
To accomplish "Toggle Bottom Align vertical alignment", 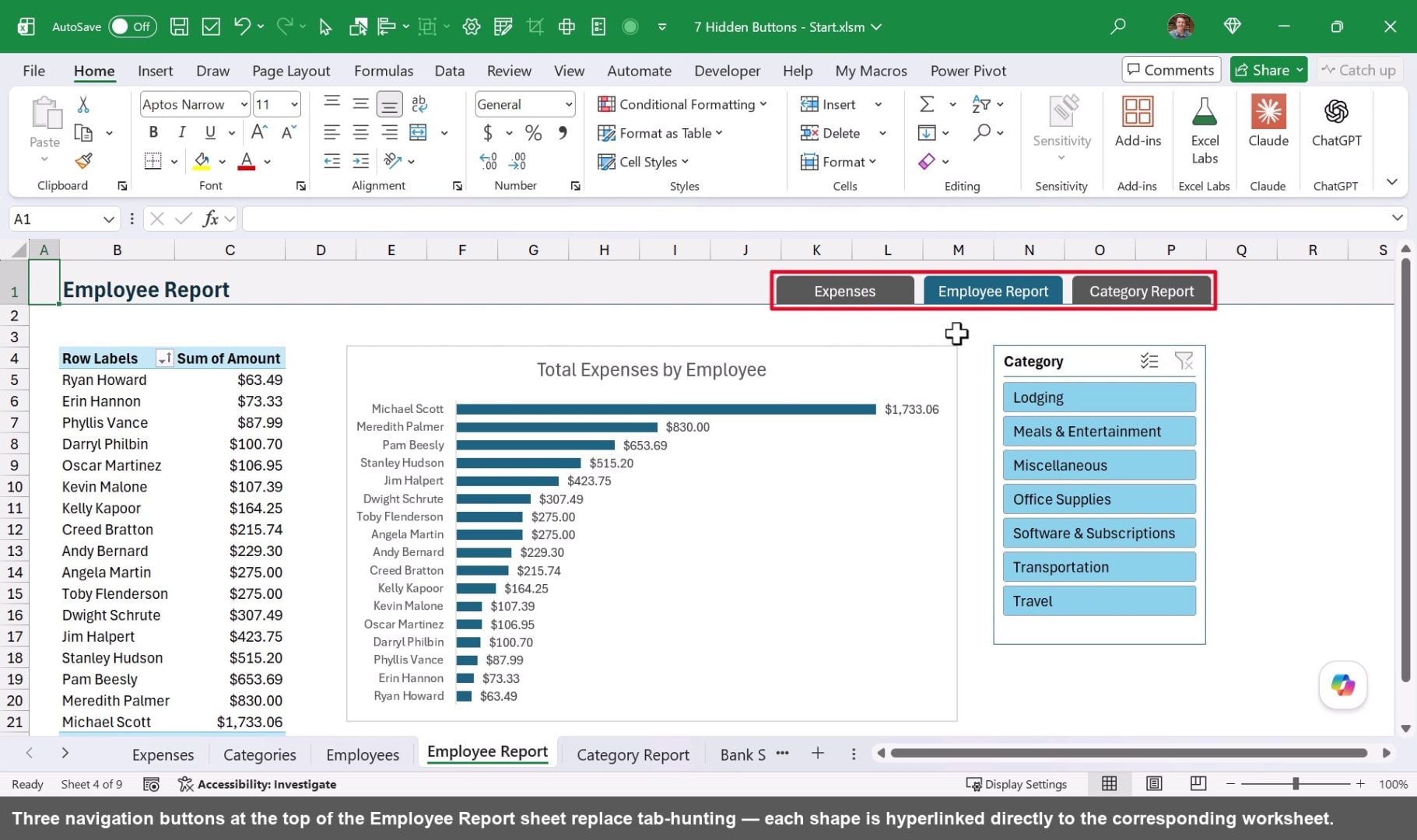I will pos(390,104).
